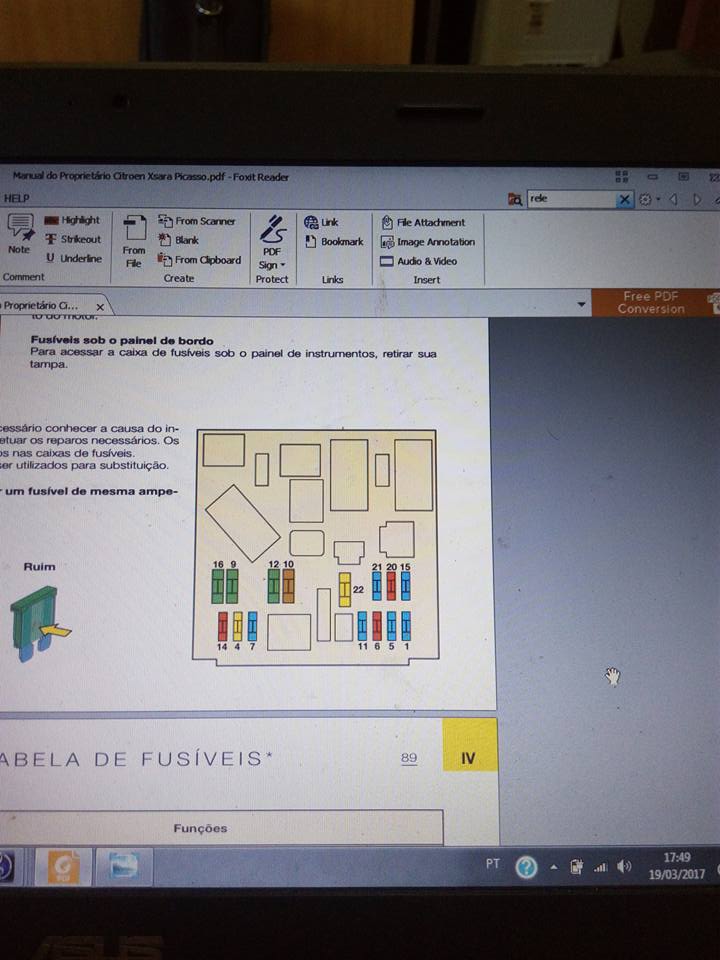This screenshot has width=720, height=960.
Task: Expand the document tab list arrow
Action: pos(582,303)
